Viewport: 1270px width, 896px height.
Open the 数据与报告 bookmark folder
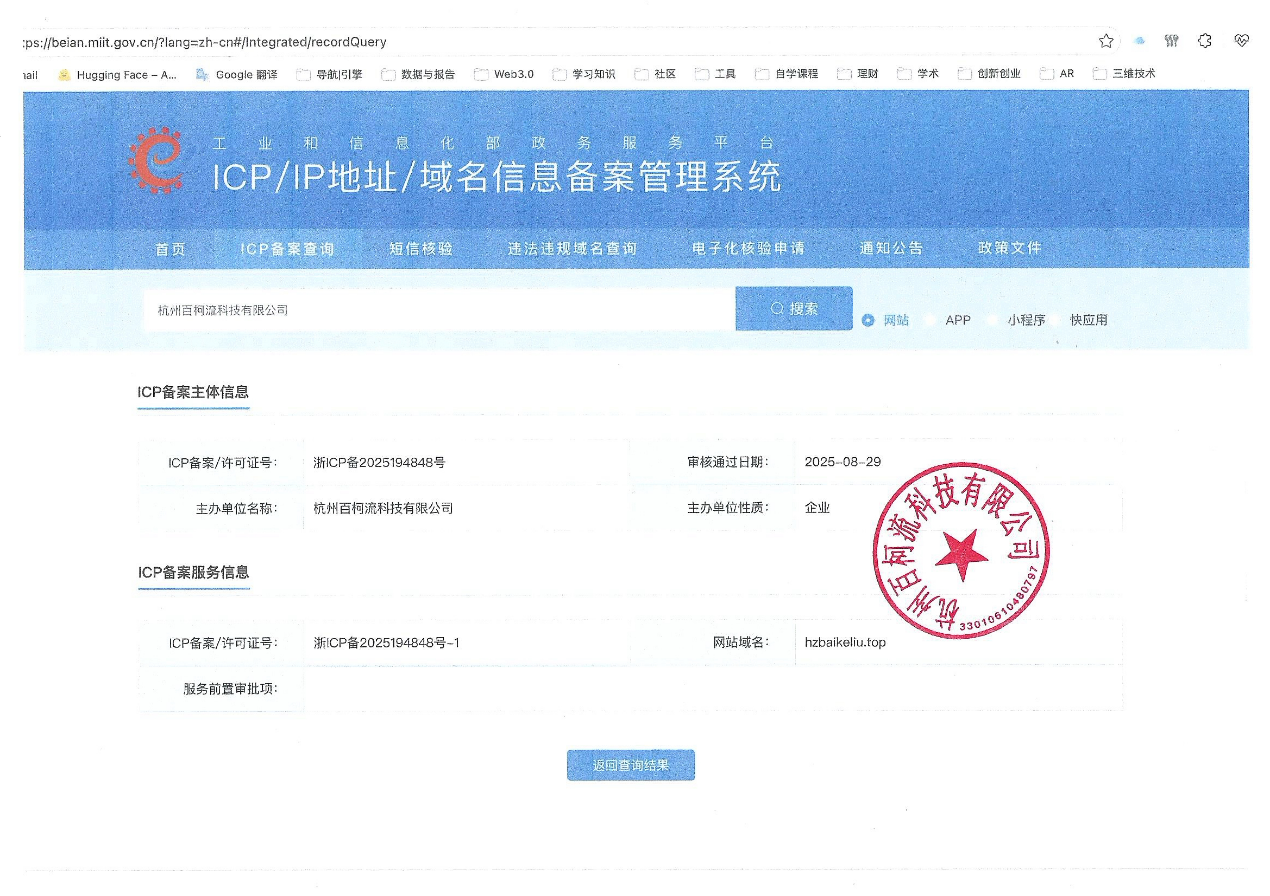pyautogui.click(x=418, y=74)
